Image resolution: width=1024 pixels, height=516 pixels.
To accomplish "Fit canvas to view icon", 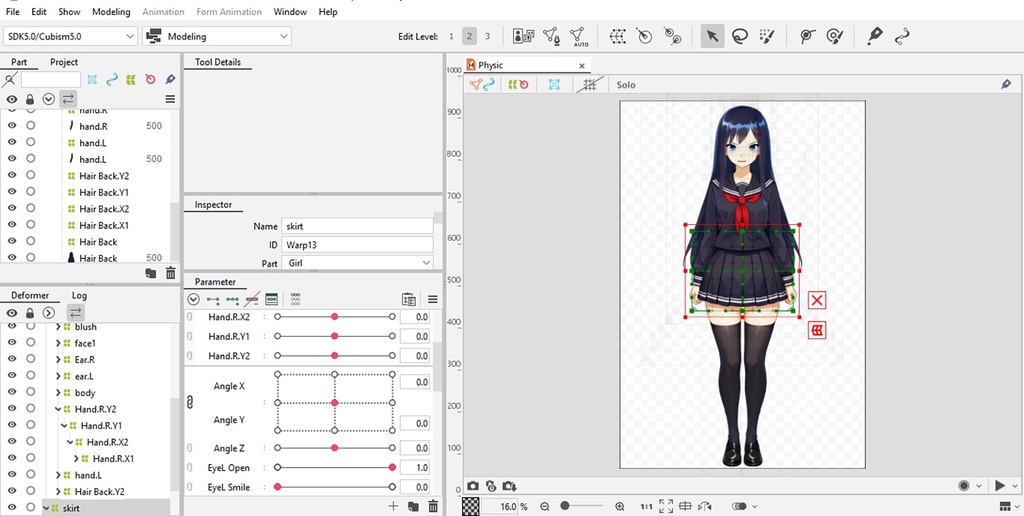I will pos(666,506).
